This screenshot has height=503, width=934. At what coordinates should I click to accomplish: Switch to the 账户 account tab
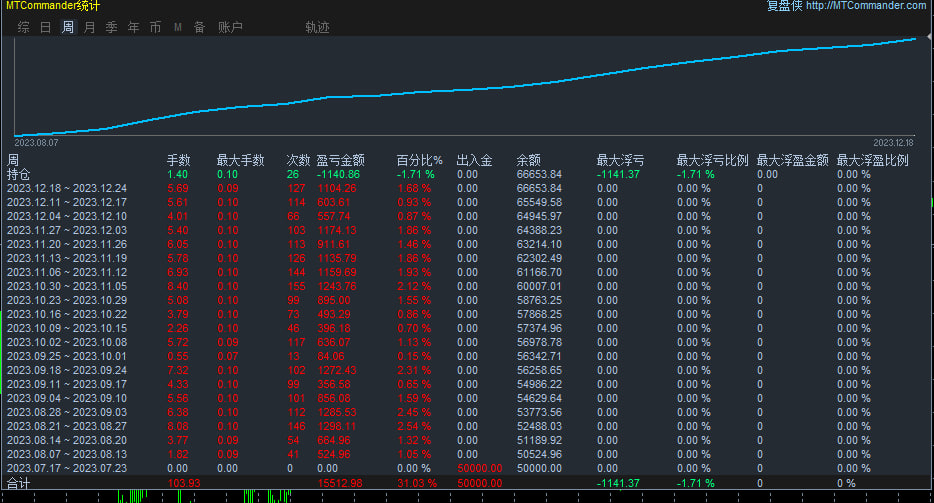tap(230, 27)
